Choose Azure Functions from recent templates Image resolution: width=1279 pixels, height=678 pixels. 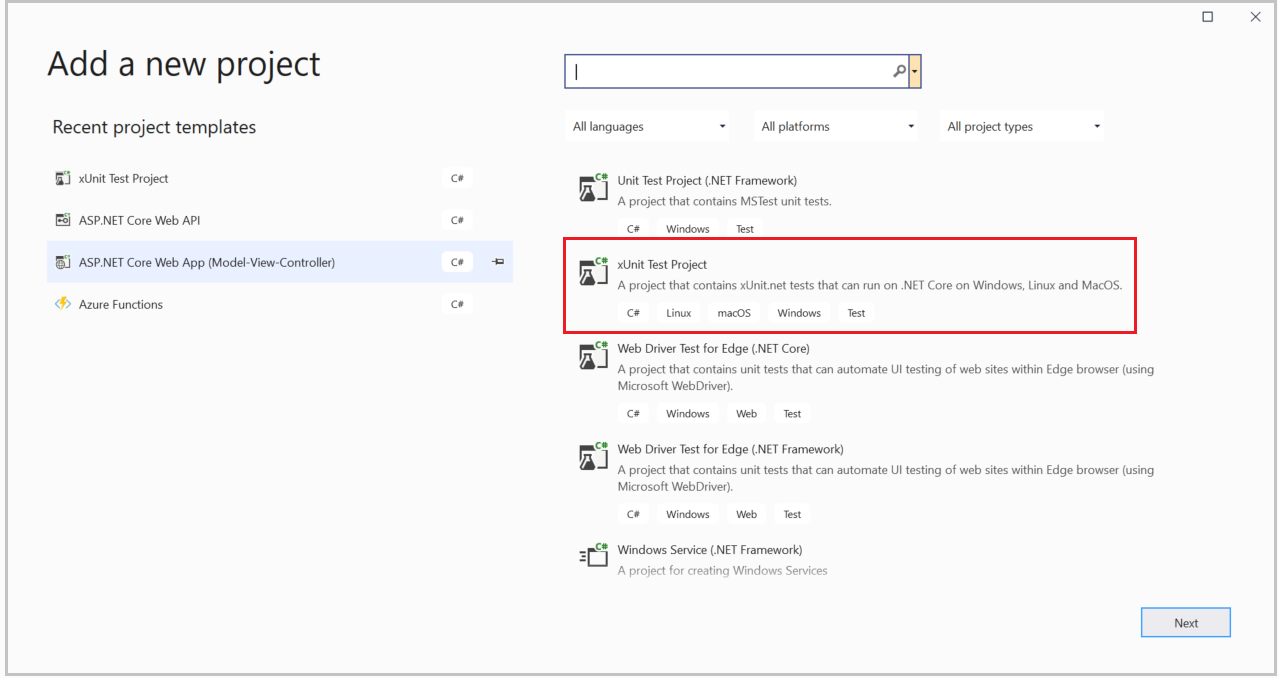tap(121, 304)
